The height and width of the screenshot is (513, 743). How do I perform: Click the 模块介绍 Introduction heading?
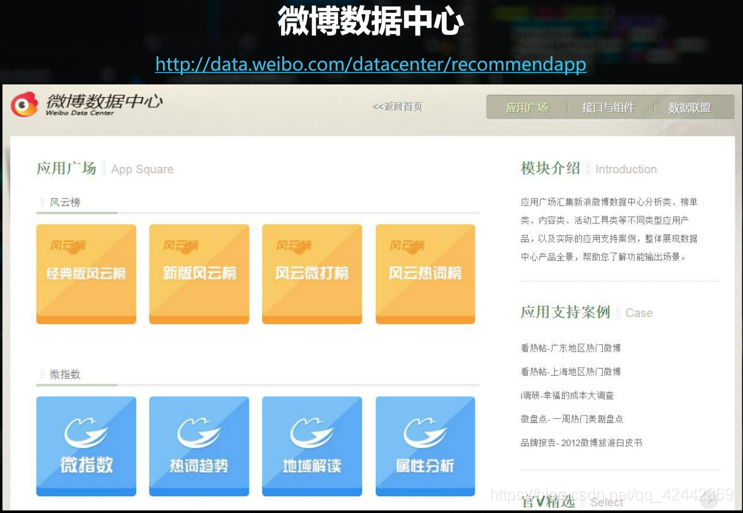pyautogui.click(x=589, y=168)
